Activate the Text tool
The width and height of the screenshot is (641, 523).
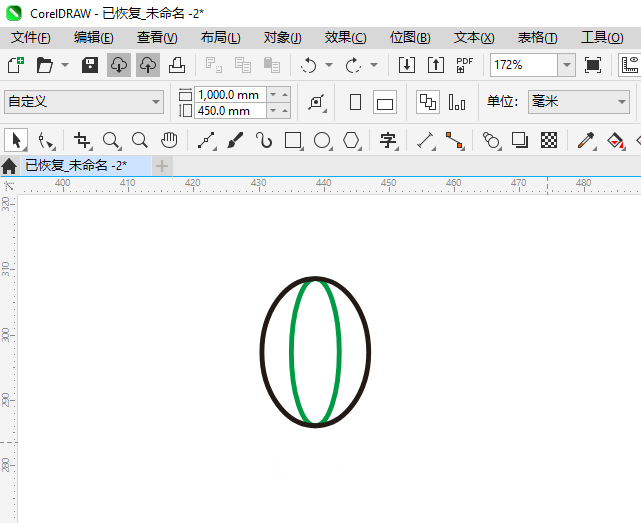[387, 140]
